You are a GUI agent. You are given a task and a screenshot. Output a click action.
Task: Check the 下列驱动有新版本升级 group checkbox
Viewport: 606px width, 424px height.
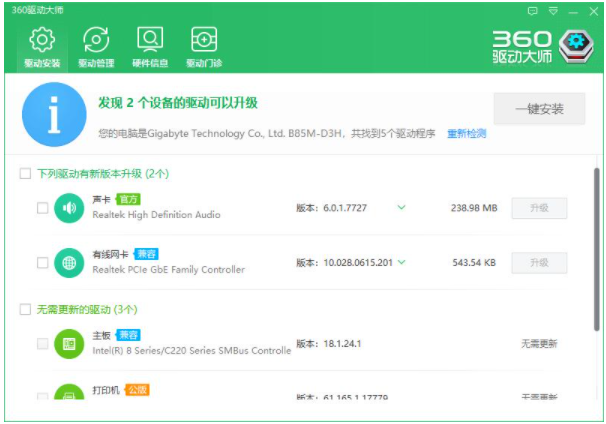pos(25,174)
